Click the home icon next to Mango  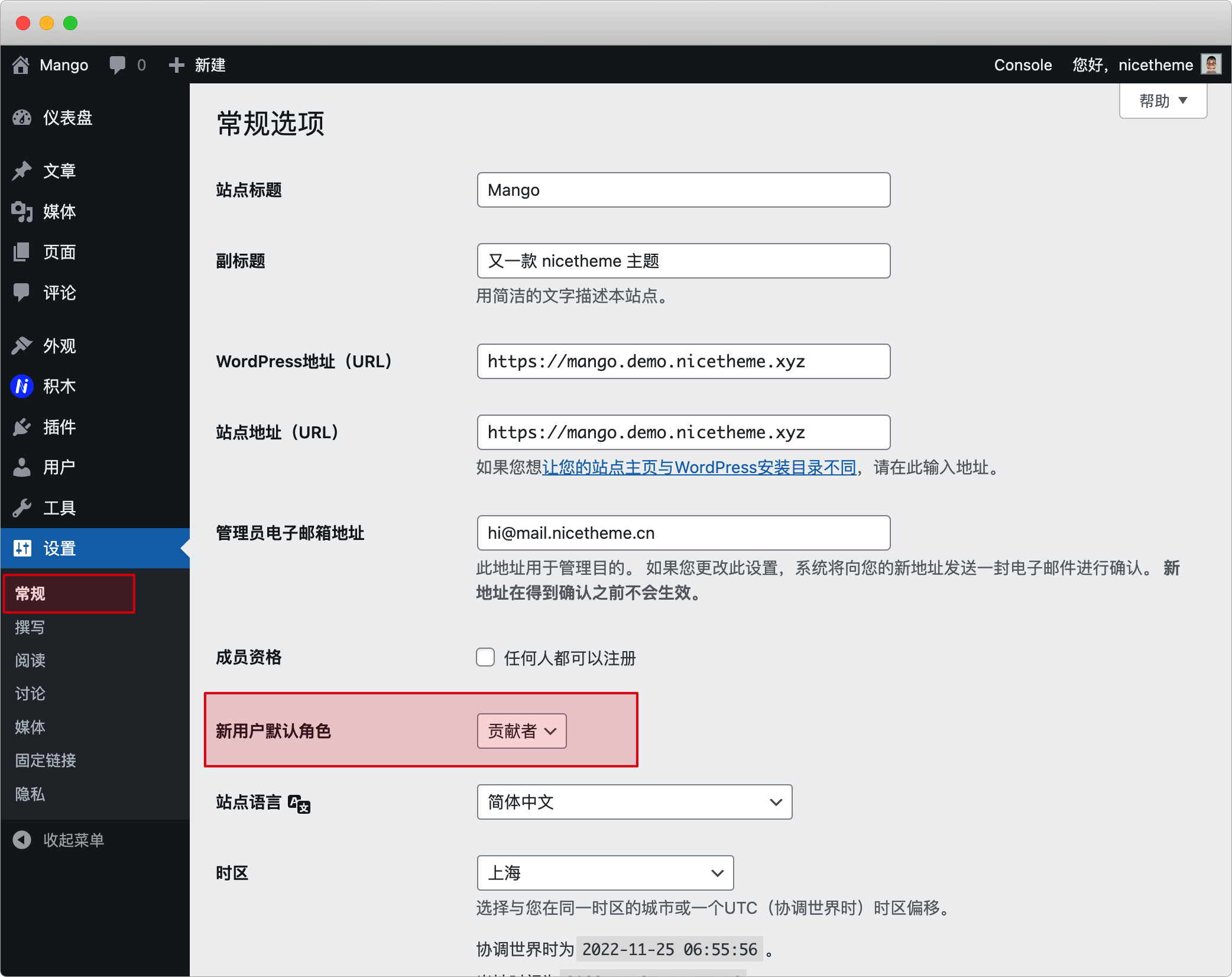coord(21,65)
